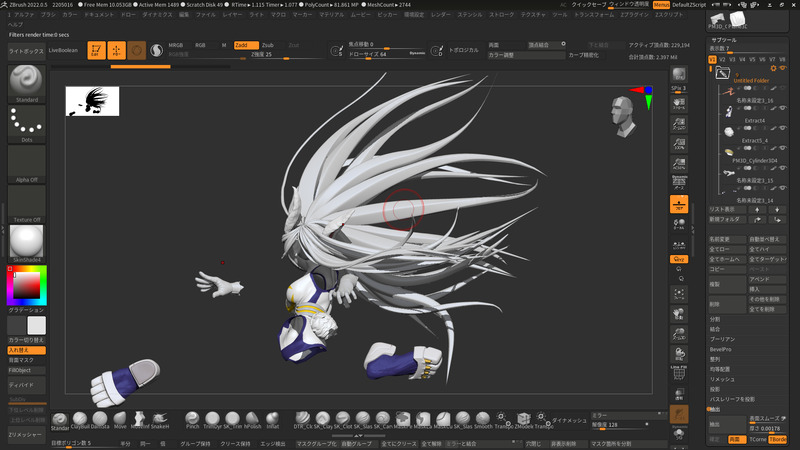Open the Texture Off selector

(x=25, y=204)
